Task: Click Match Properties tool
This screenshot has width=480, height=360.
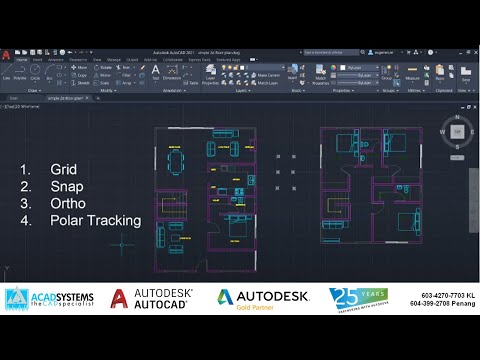Action: (x=320, y=75)
